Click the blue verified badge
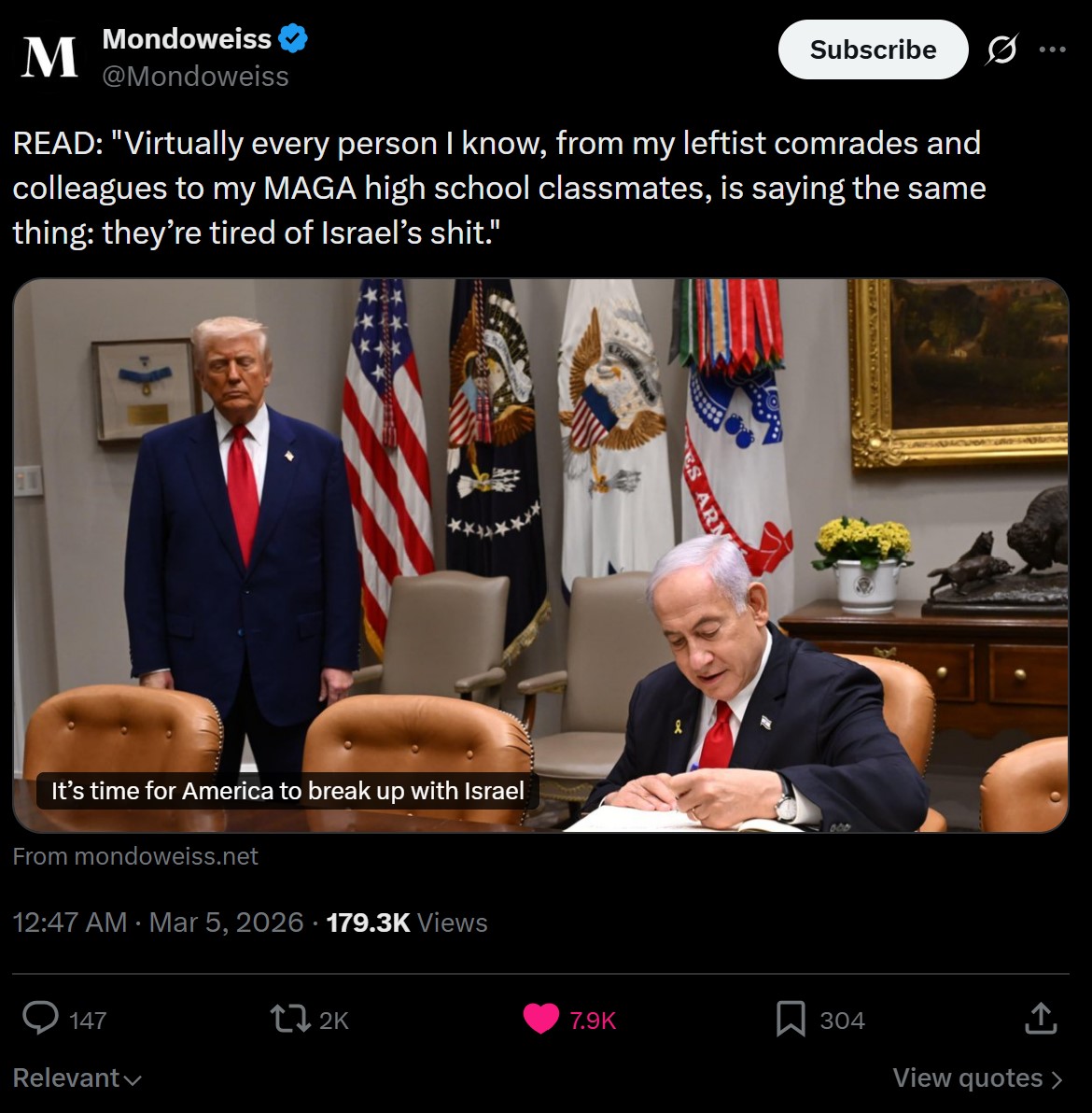The width and height of the screenshot is (1092, 1113). tap(292, 38)
